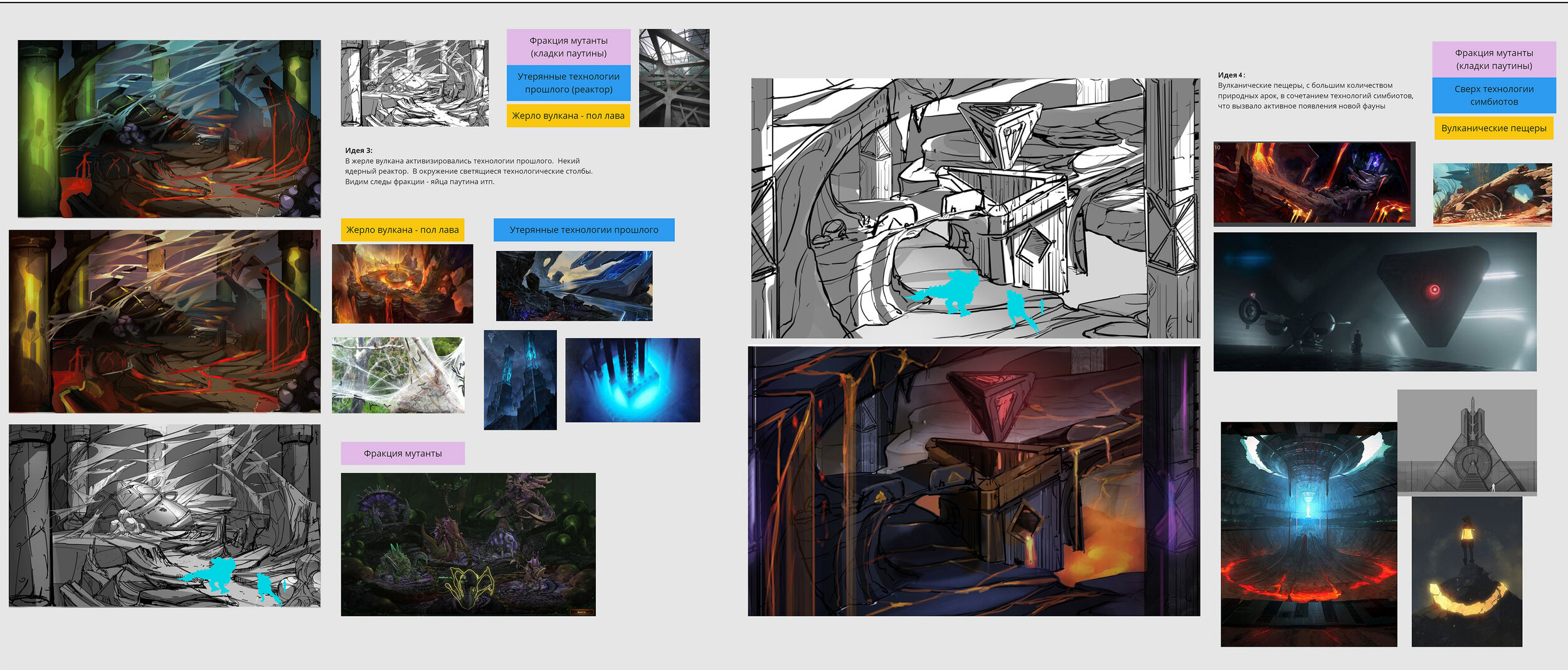Select the steel truss structure photo
This screenshot has width=1568, height=670.
pyautogui.click(x=674, y=78)
